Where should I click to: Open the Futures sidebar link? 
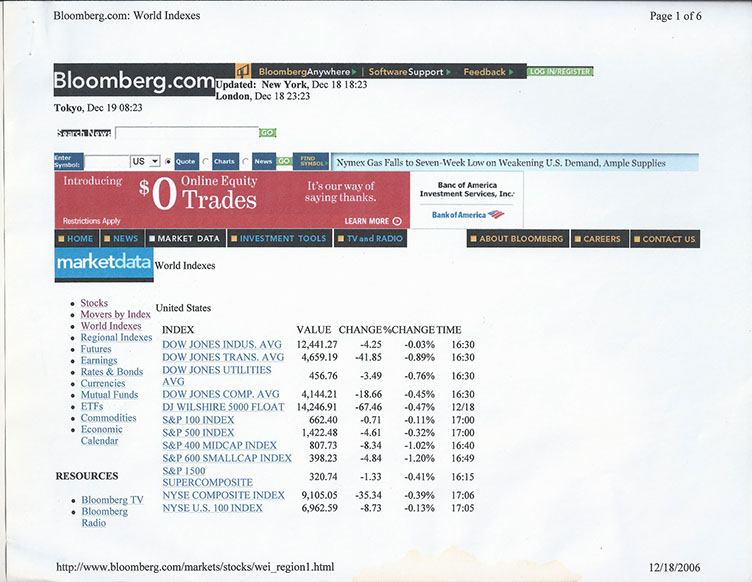click(96, 349)
